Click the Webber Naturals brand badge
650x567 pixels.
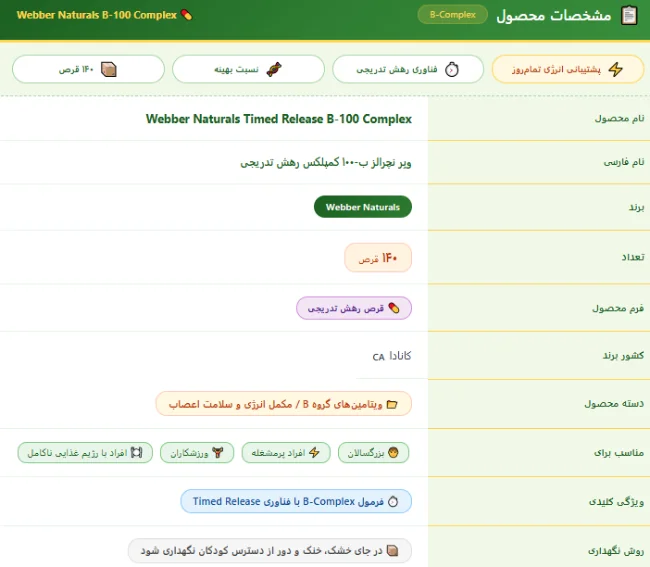363,207
